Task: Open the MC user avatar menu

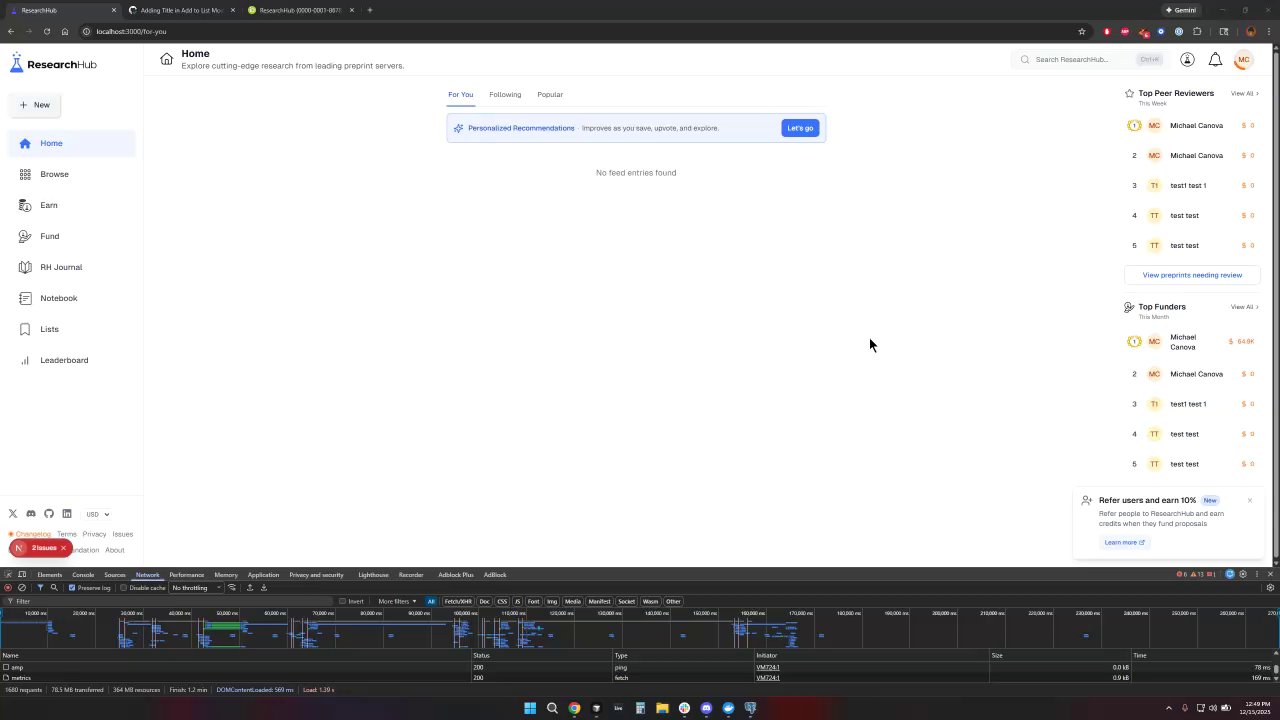Action: coord(1243,60)
